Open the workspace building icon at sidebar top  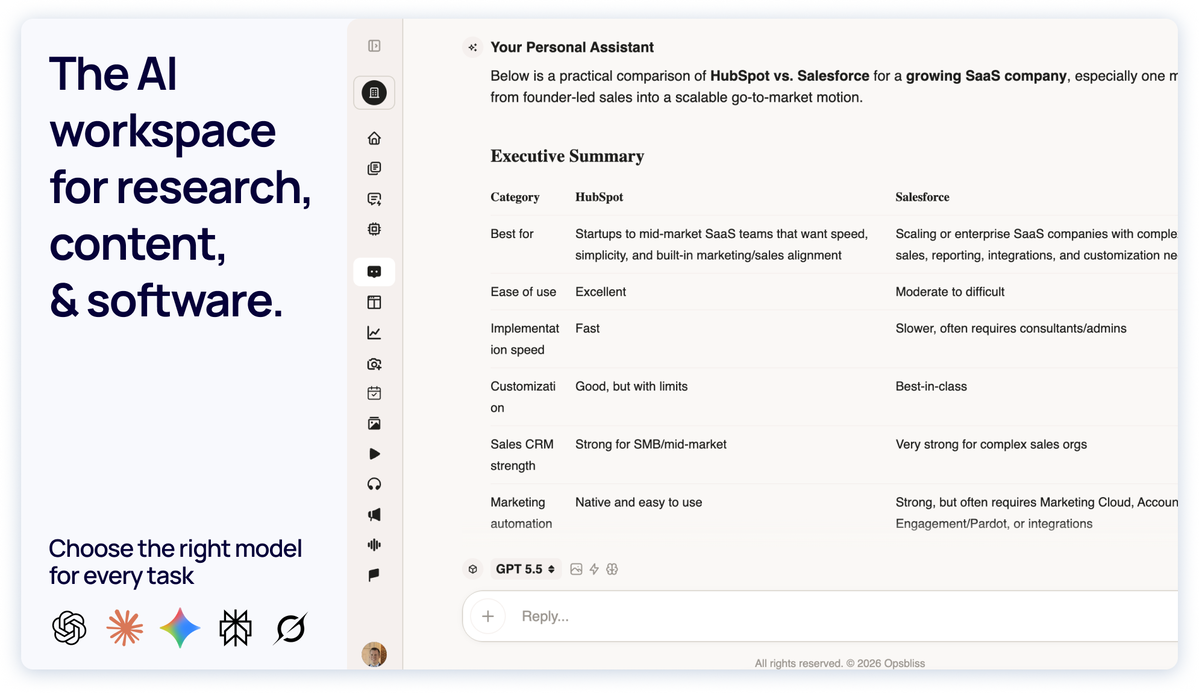374,93
